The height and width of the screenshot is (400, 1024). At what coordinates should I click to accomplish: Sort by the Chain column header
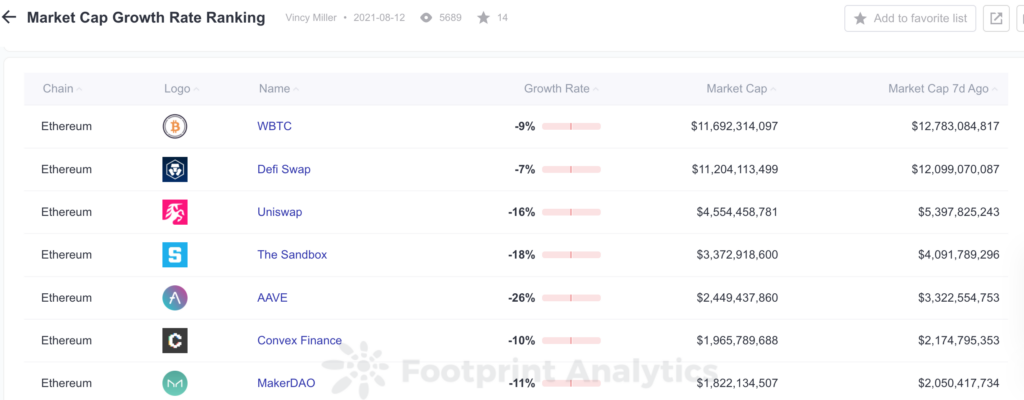click(x=58, y=89)
